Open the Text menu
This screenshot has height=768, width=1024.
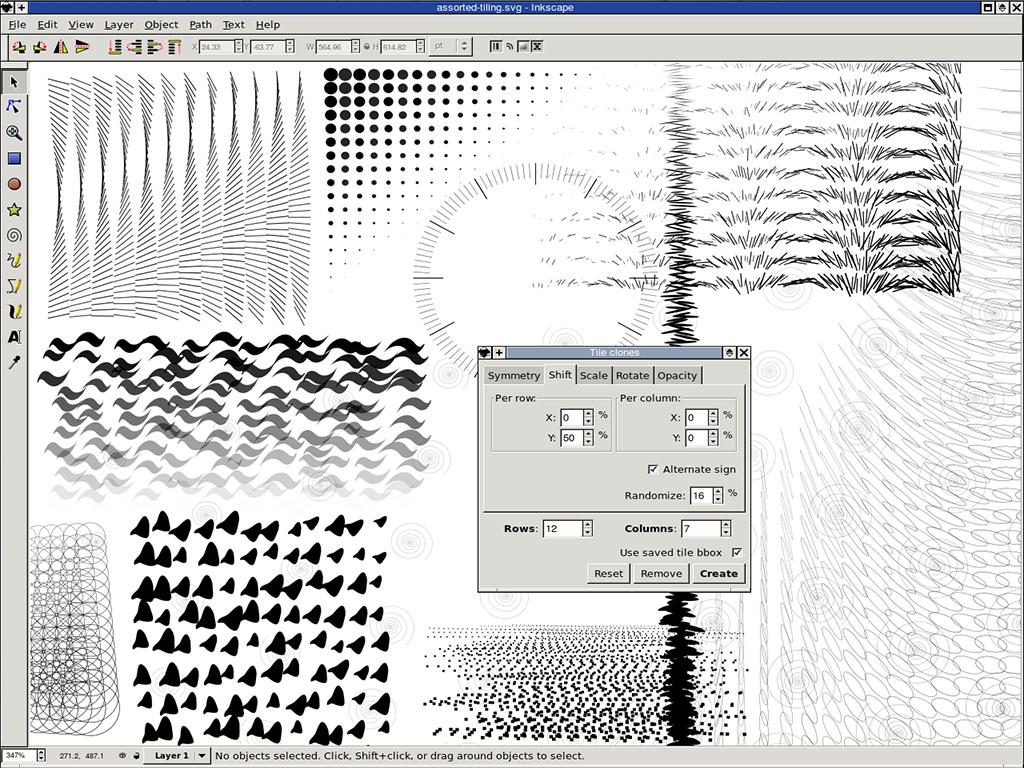233,25
